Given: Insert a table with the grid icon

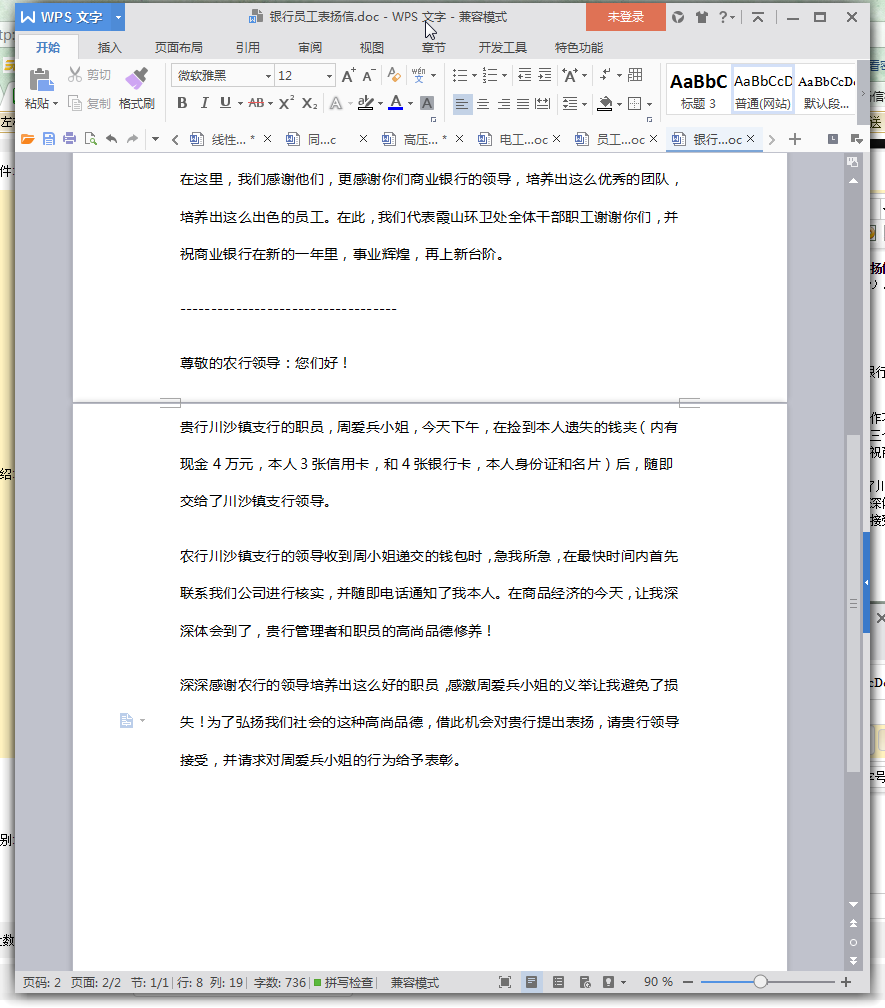Looking at the screenshot, I should coord(635,75).
